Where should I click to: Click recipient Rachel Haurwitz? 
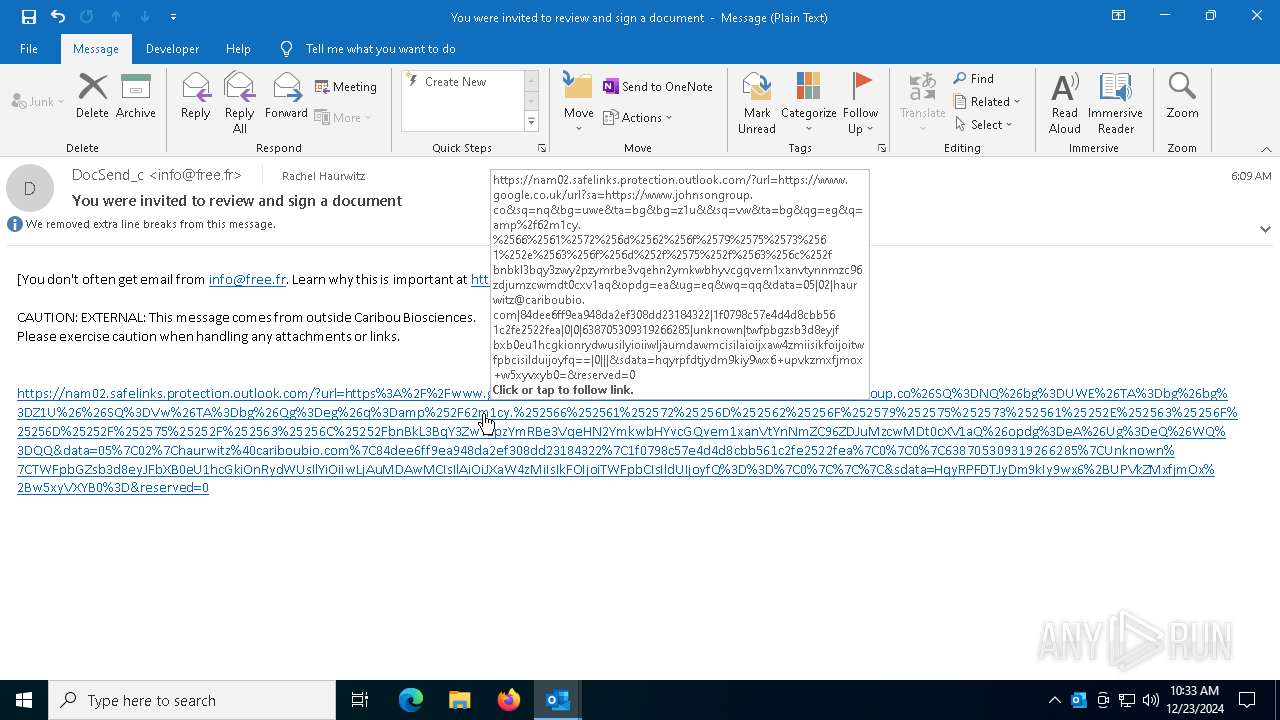323,176
